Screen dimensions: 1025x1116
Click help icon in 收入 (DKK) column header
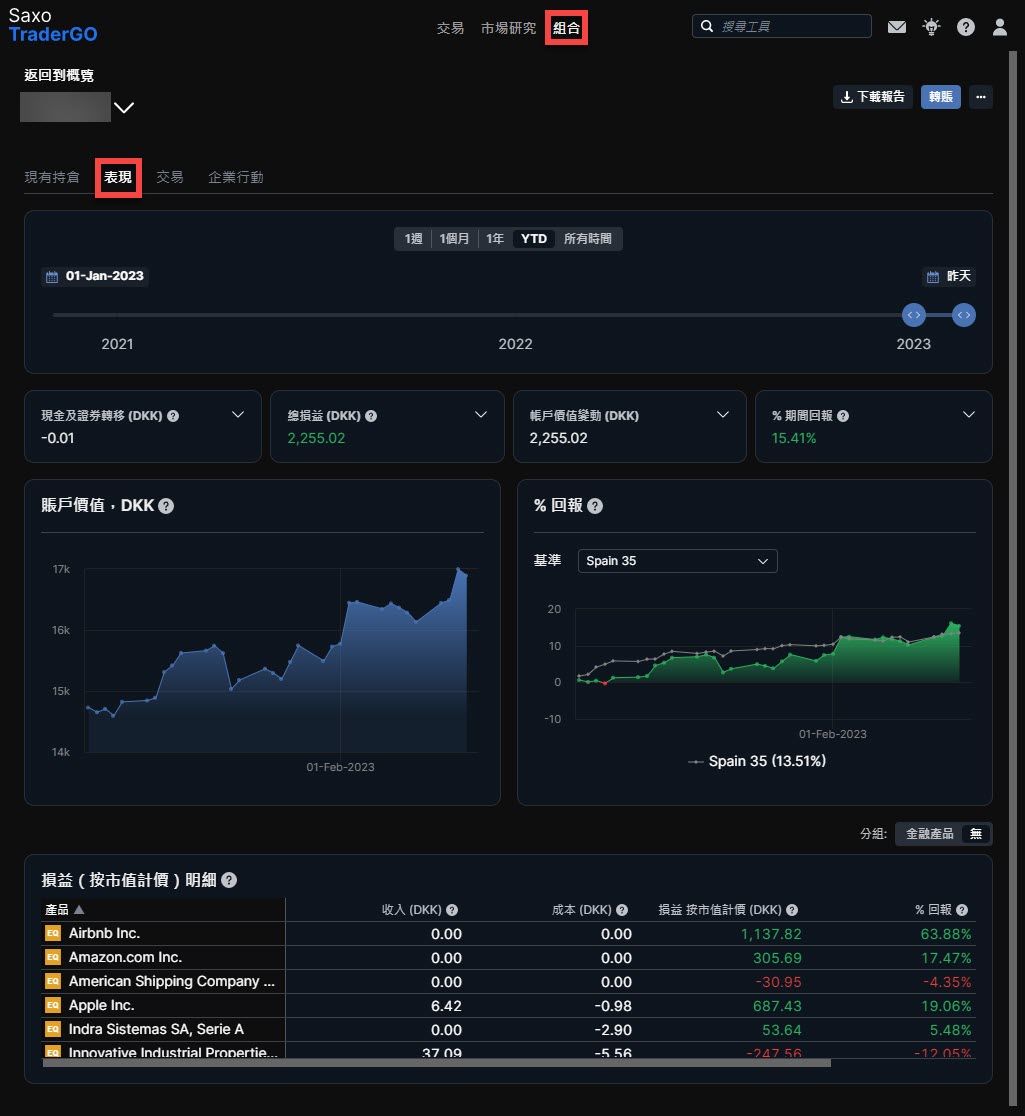coord(452,910)
